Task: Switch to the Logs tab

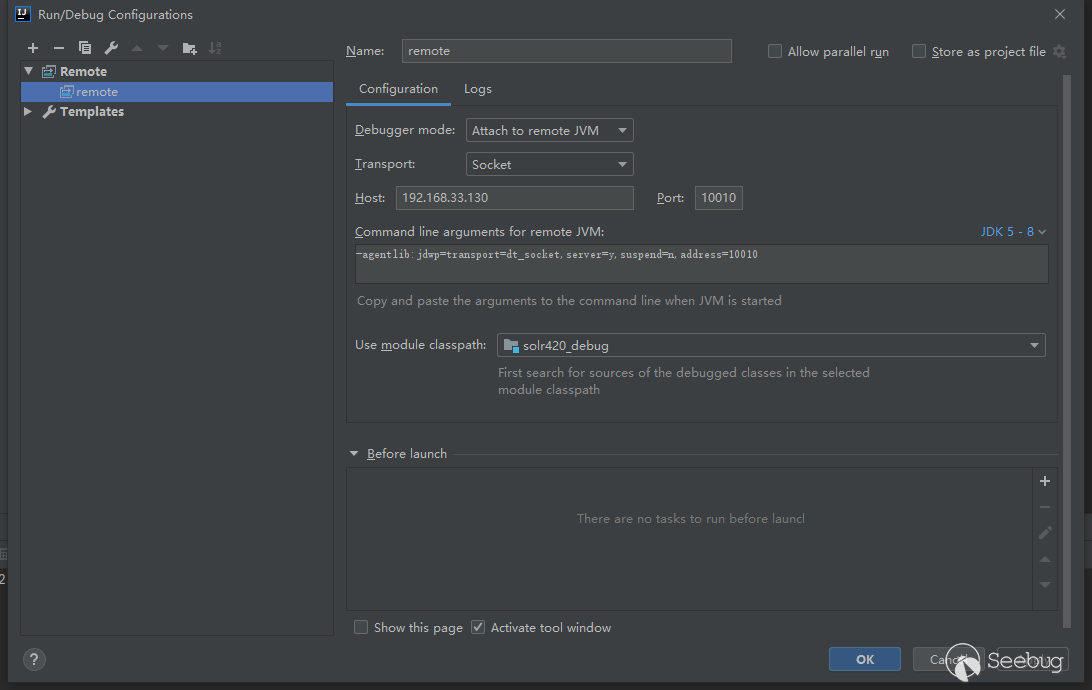Action: click(478, 89)
